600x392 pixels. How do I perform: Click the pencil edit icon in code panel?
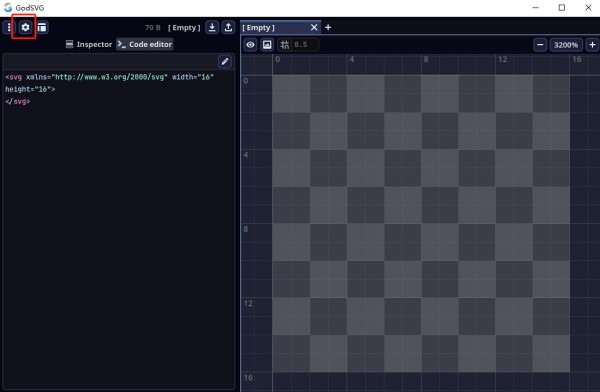[225, 61]
